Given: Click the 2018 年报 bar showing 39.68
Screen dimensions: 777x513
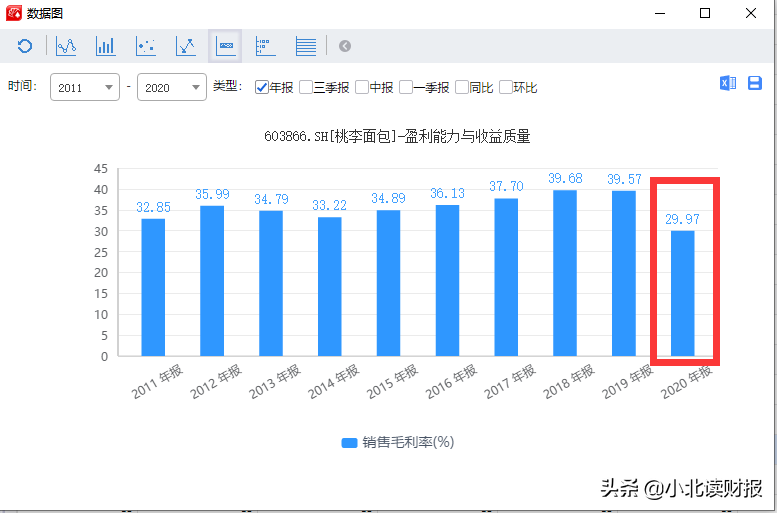Looking at the screenshot, I should point(565,273).
